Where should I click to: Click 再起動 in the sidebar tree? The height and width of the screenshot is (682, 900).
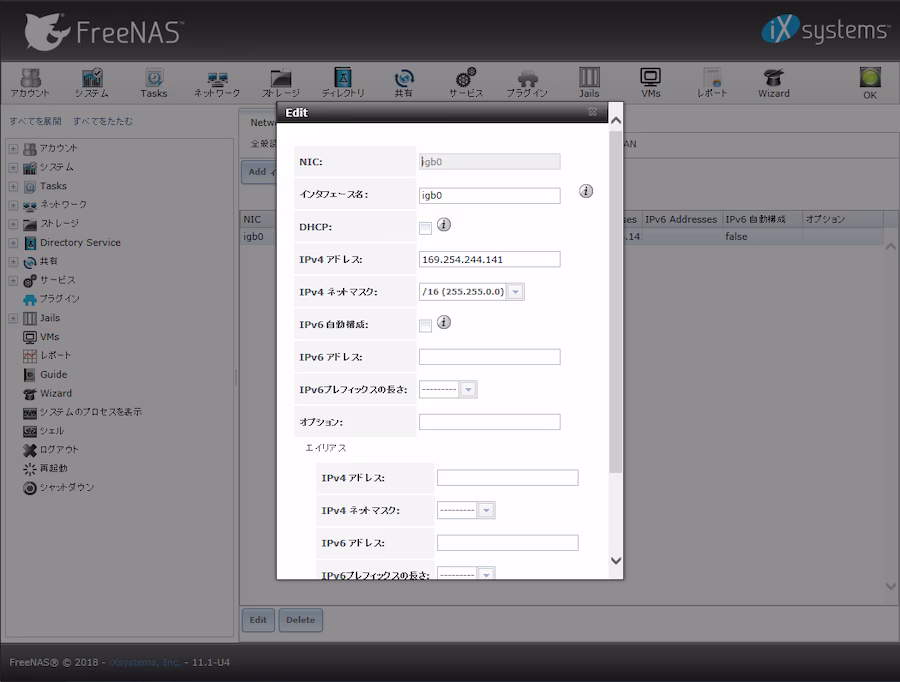tap(45, 468)
